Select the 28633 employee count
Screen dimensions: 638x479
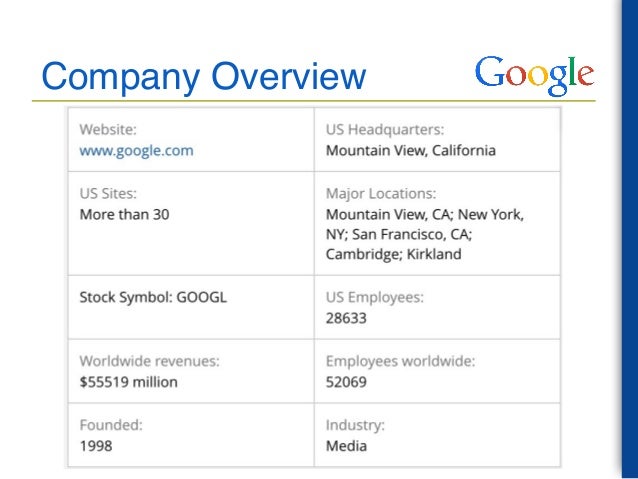[346, 318]
